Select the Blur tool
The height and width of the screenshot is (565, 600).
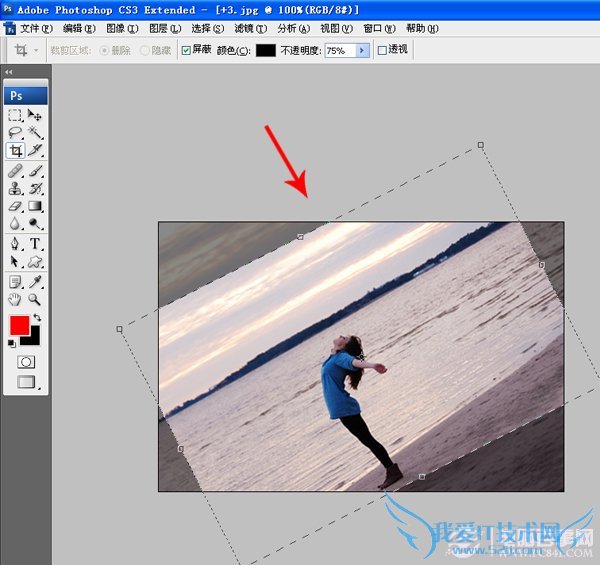point(15,223)
